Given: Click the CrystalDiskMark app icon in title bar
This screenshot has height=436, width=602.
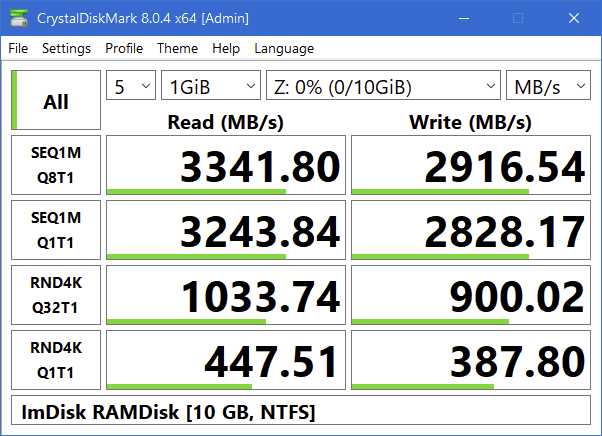Looking at the screenshot, I should click(18, 18).
